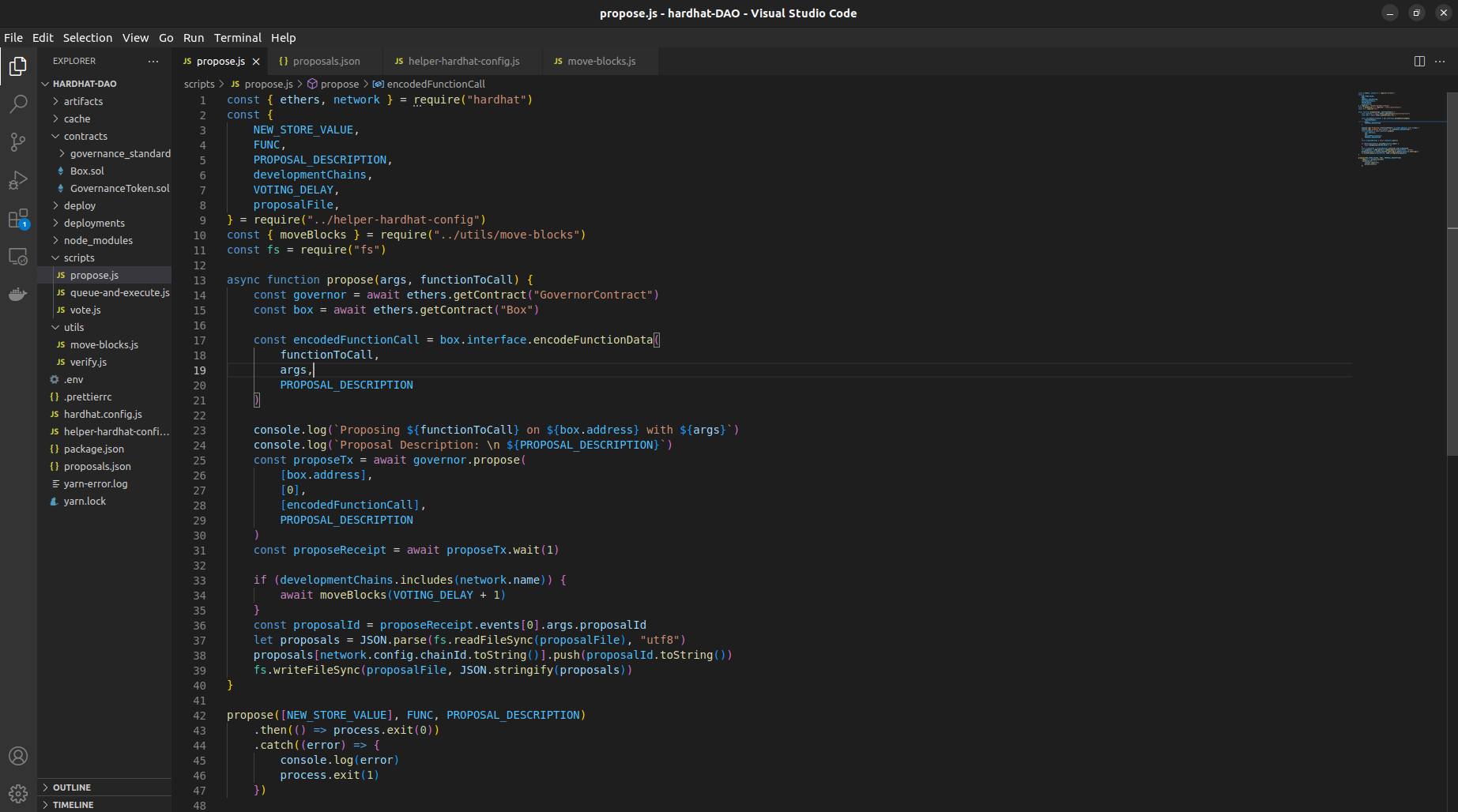Switch to move-blocks.js tab
The height and width of the screenshot is (812, 1458).
pos(601,61)
